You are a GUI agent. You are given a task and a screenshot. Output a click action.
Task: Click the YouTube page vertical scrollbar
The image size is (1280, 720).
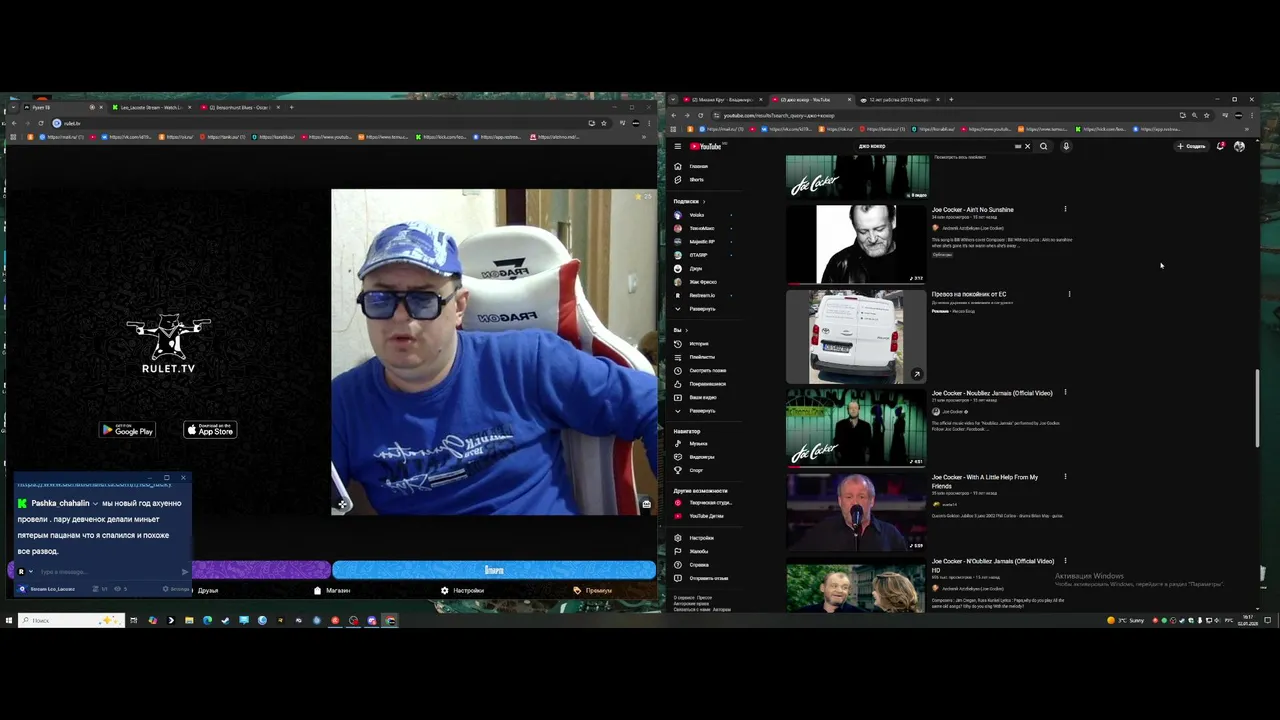pos(1257,410)
